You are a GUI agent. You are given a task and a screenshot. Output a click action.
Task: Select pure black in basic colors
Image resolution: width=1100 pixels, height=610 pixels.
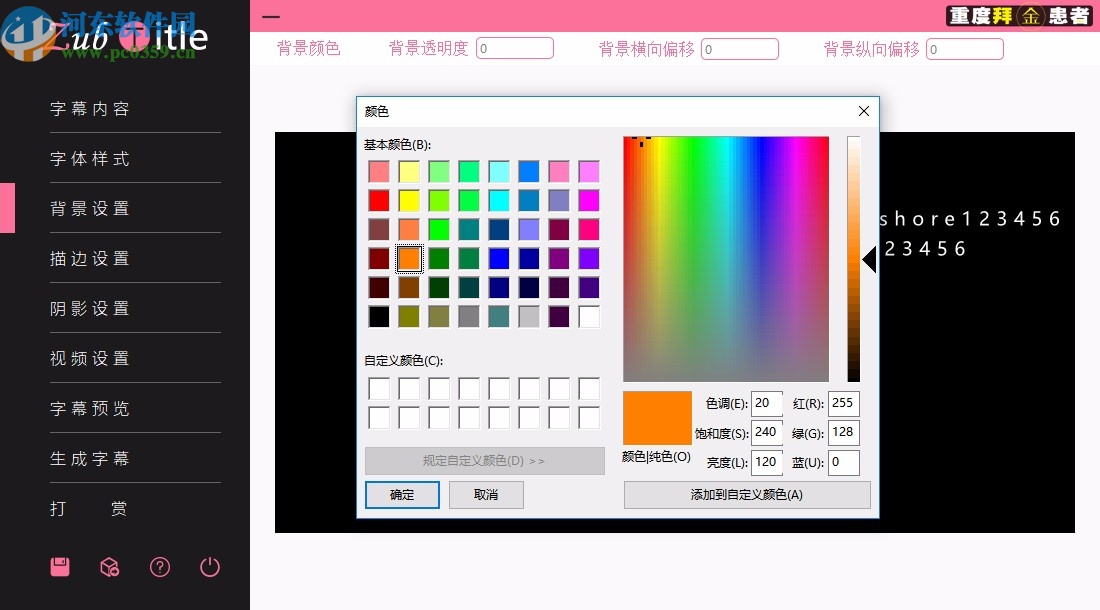tap(379, 316)
